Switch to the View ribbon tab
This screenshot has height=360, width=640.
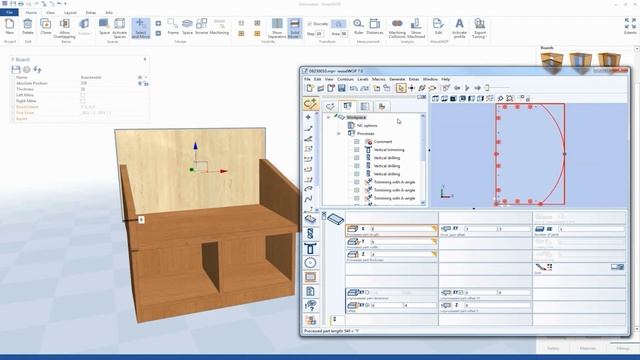coord(50,13)
